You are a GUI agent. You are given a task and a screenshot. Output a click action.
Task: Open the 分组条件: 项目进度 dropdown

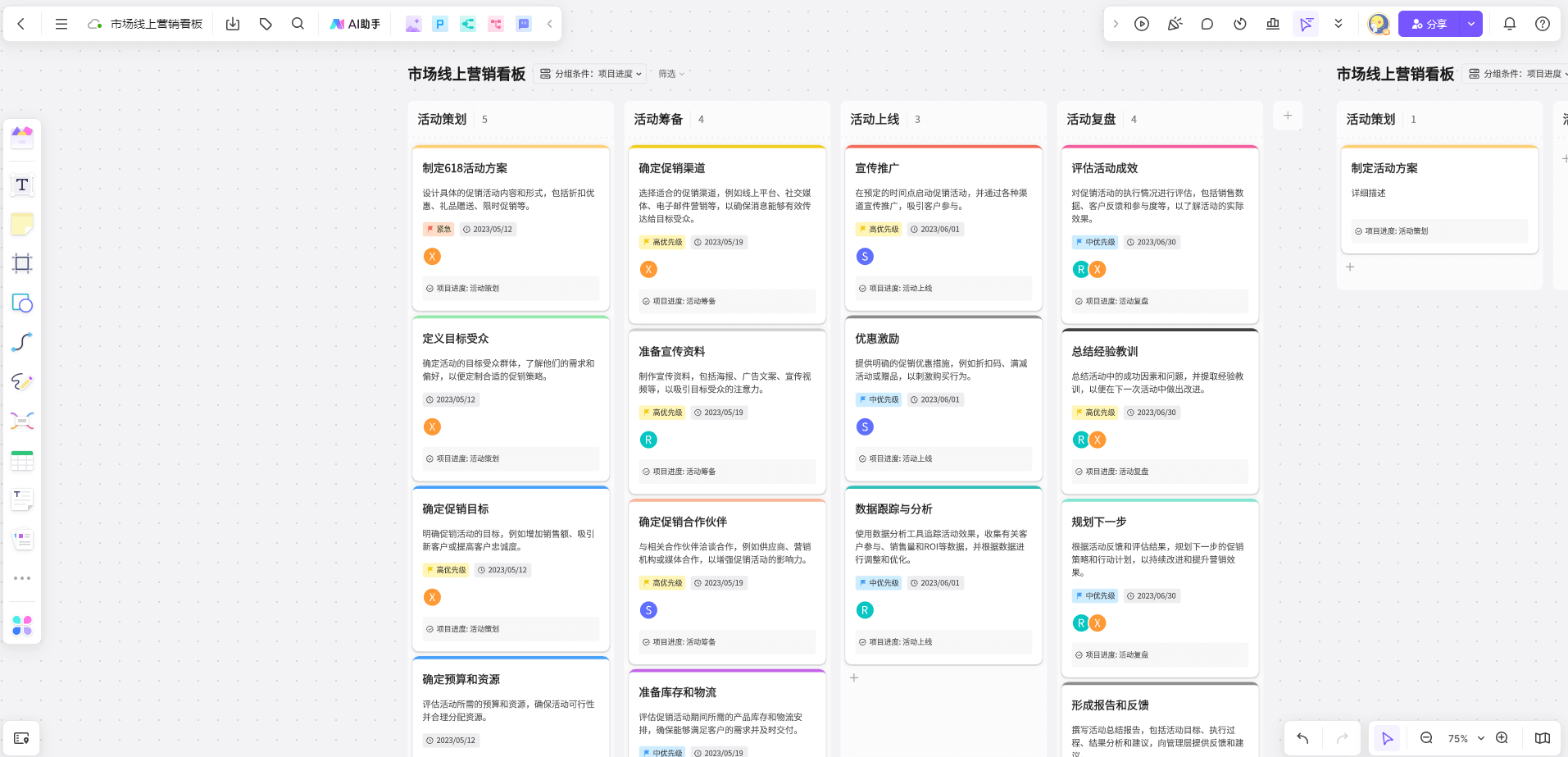[590, 74]
